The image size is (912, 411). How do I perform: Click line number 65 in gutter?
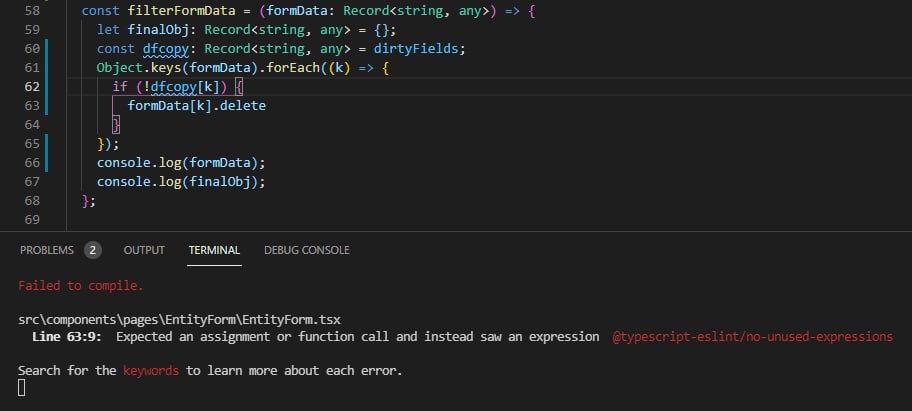(x=33, y=144)
